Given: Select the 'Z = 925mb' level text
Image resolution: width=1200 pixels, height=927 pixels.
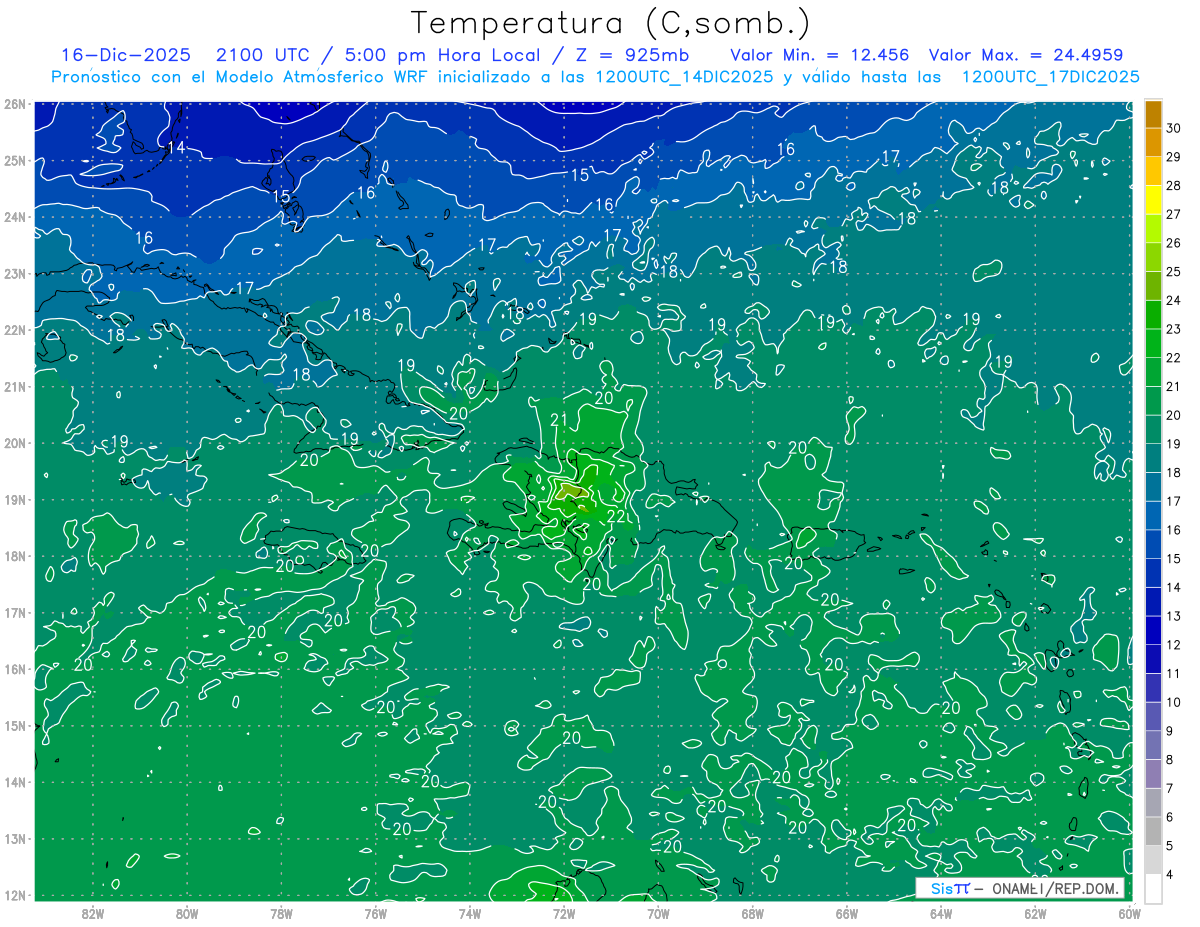Looking at the screenshot, I should (x=630, y=55).
